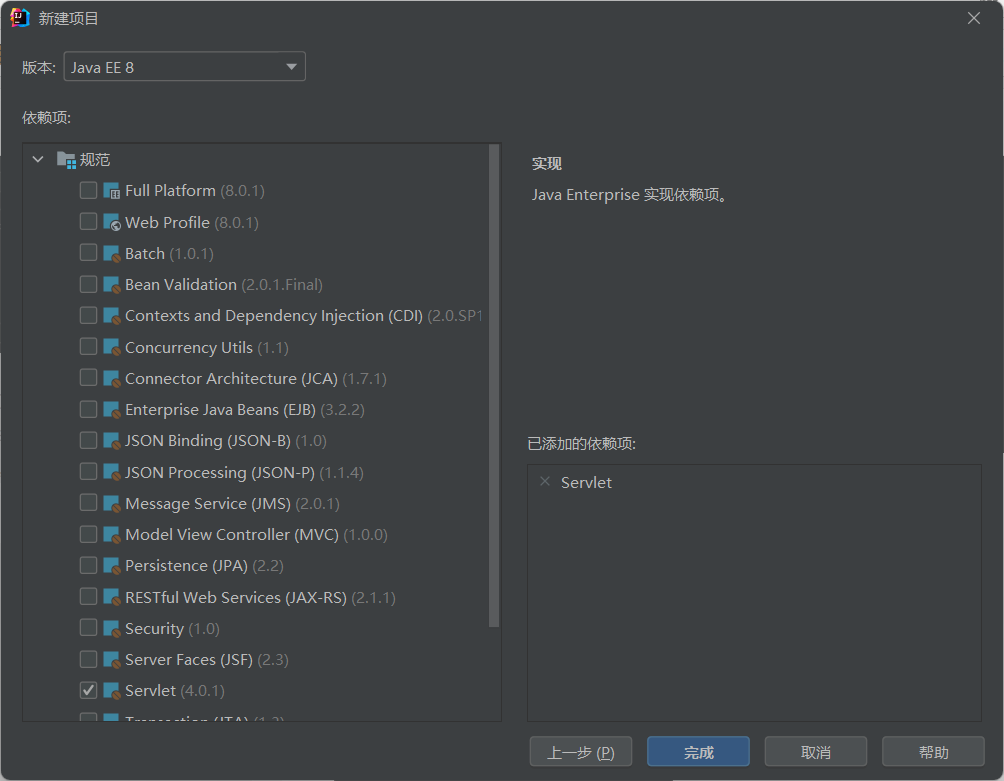Click the JSON Processing icon
1004x781 pixels.
tap(111, 472)
